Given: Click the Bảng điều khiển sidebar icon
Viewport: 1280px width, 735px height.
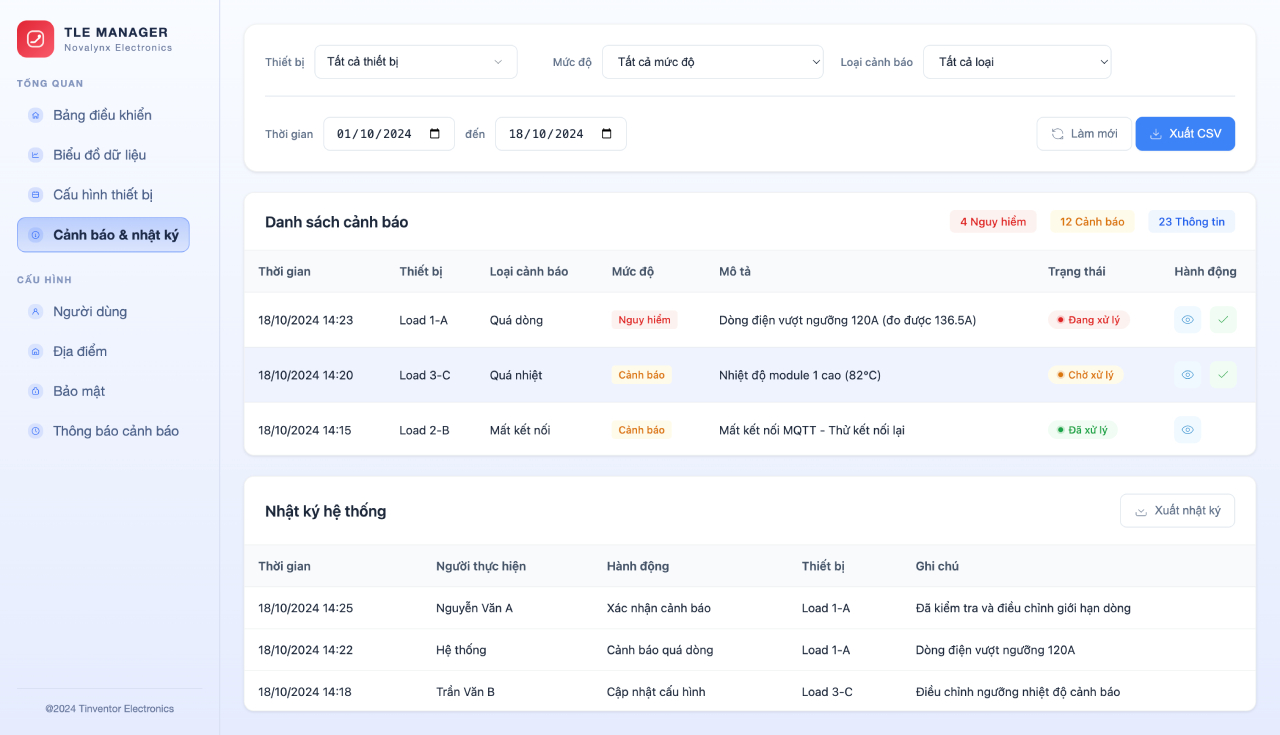Looking at the screenshot, I should coord(35,115).
